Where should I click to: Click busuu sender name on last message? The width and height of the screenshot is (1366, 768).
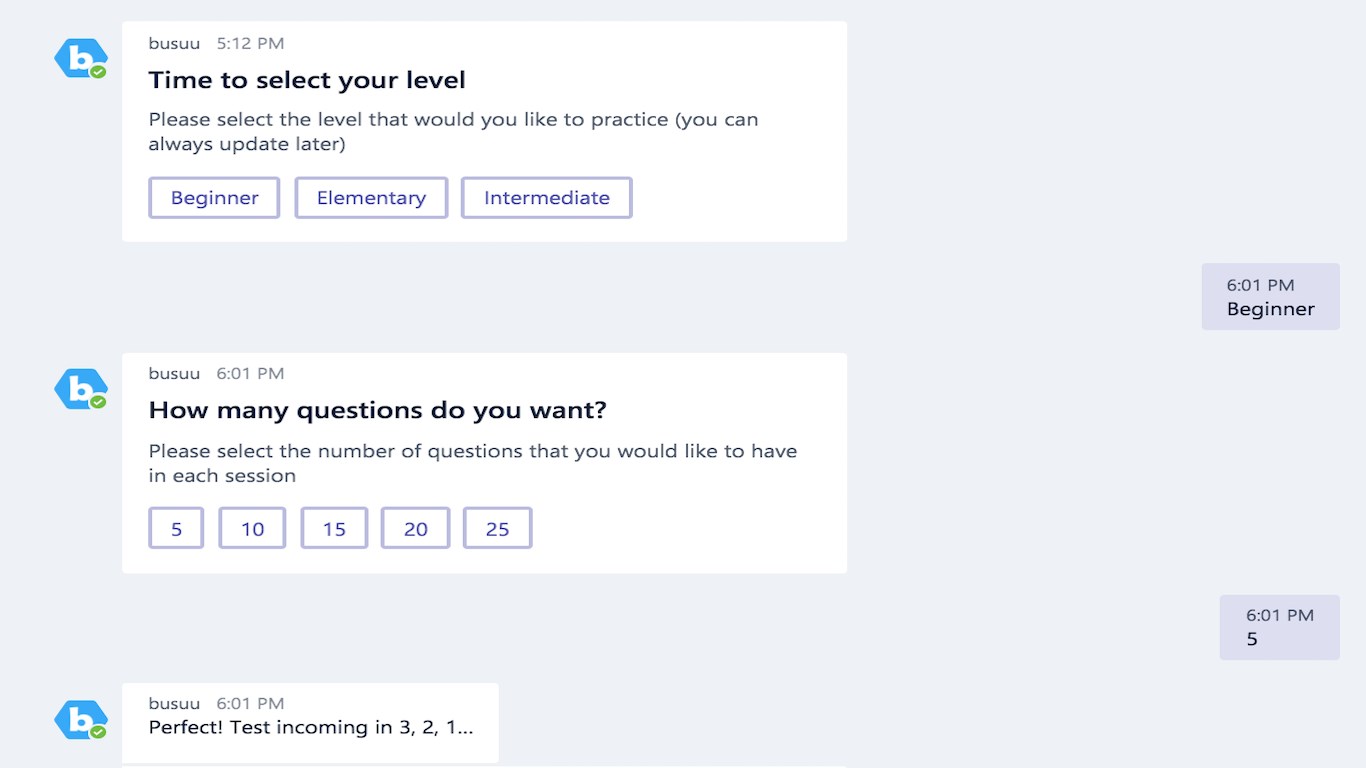[174, 703]
